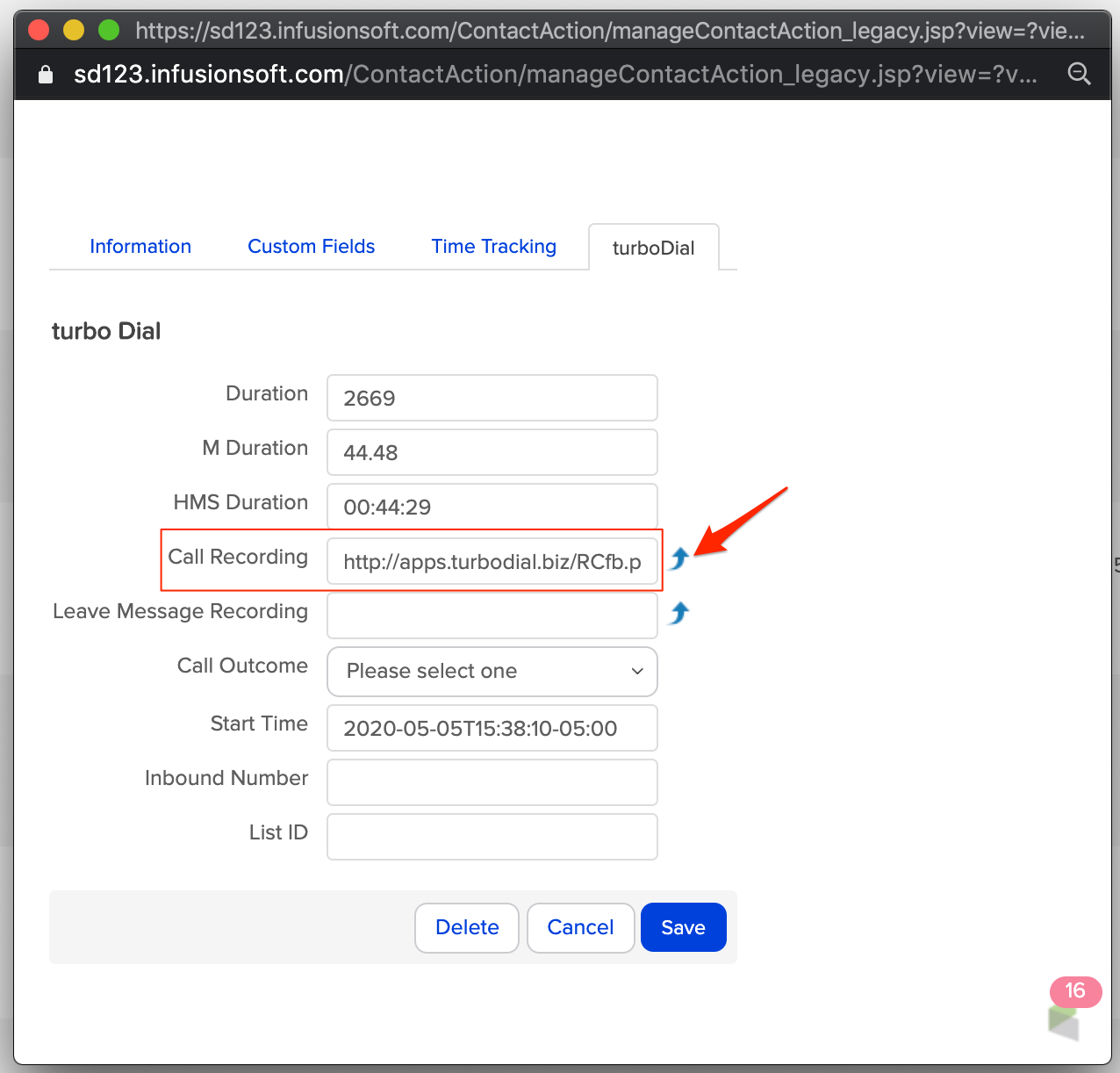
Task: Click the Delete button
Action: (x=467, y=927)
